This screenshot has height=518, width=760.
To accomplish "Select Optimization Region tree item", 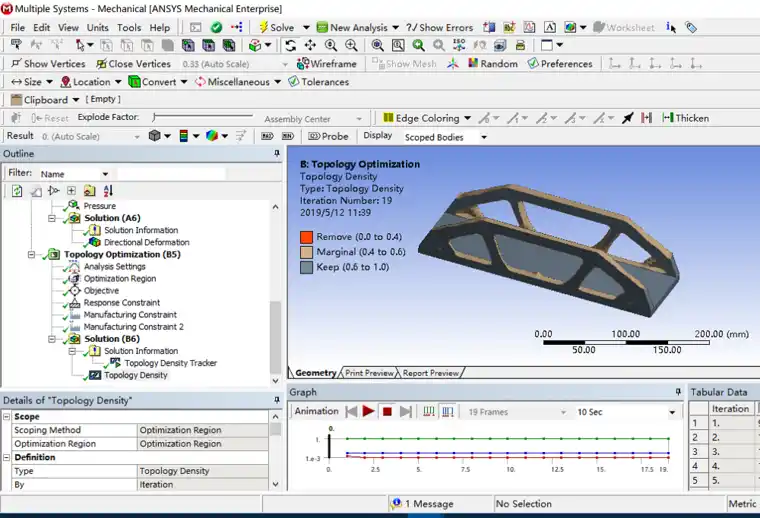I will pos(120,279).
